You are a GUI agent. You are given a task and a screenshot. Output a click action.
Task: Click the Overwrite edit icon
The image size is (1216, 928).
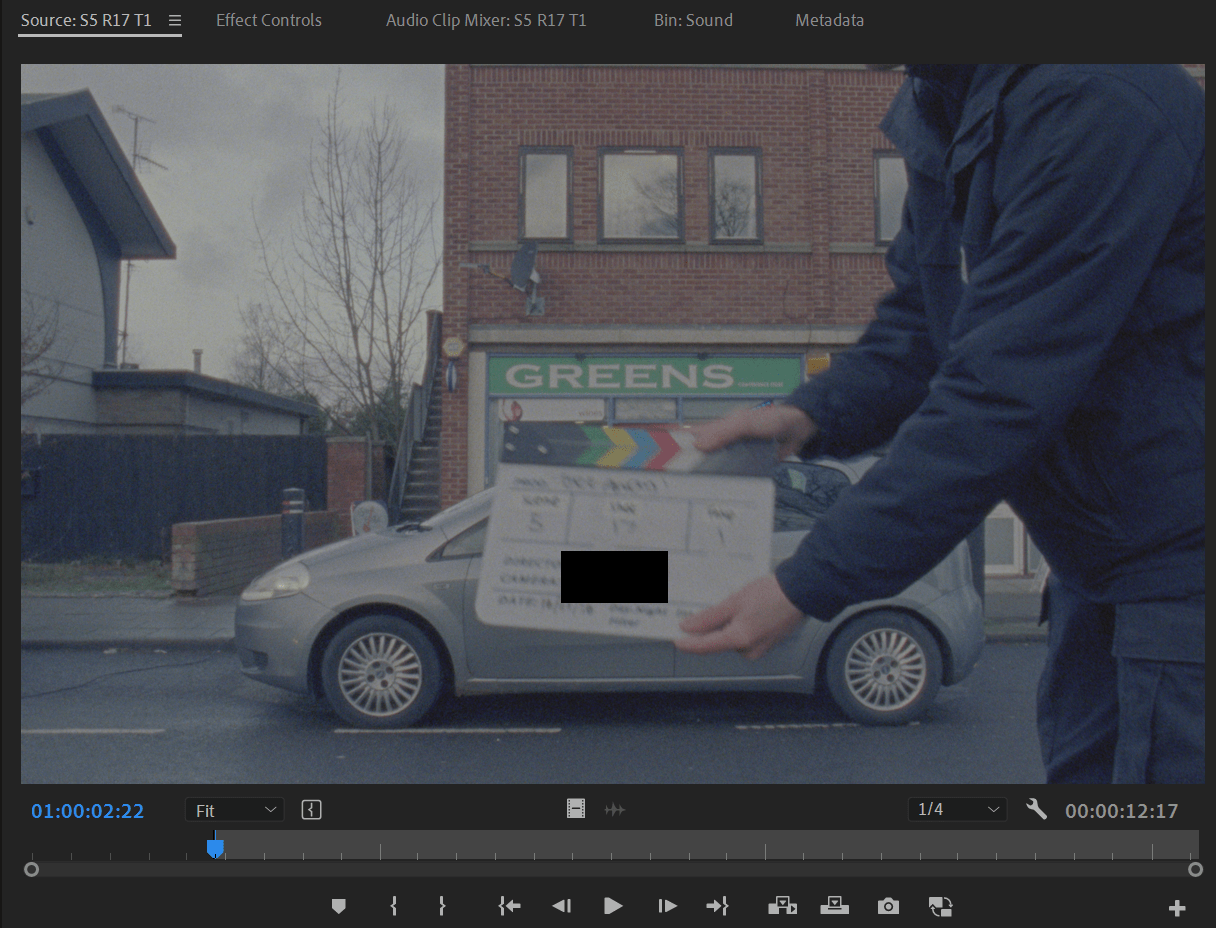834,906
